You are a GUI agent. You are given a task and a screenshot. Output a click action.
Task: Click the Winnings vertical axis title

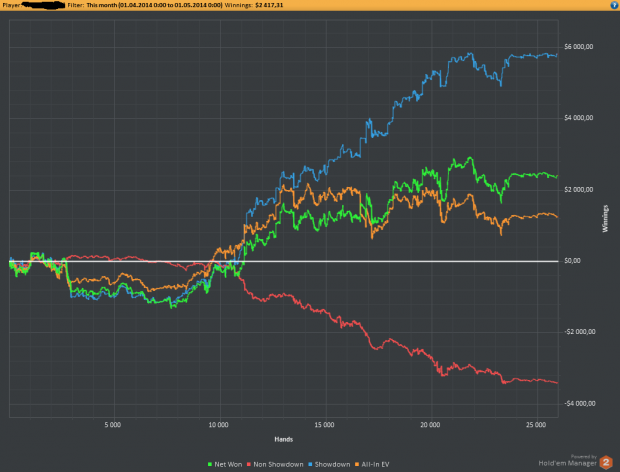tap(605, 219)
